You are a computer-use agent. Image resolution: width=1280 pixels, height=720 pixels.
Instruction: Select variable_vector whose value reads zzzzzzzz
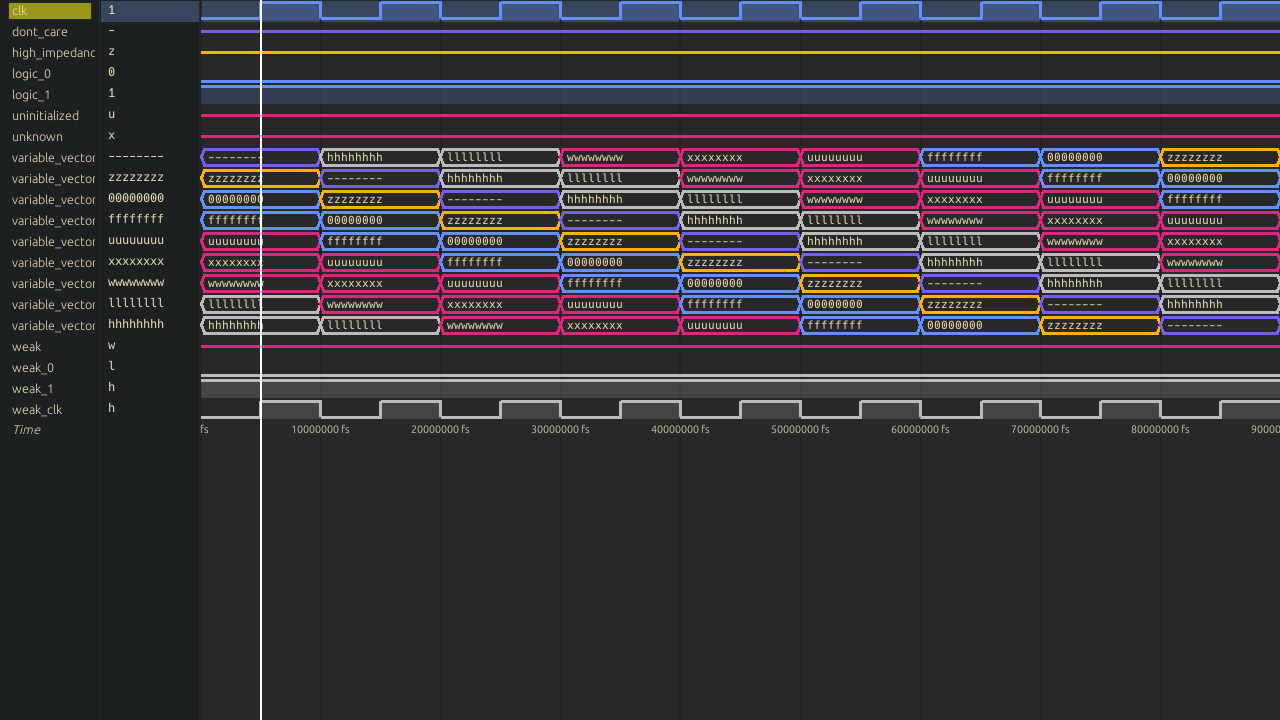pos(54,179)
